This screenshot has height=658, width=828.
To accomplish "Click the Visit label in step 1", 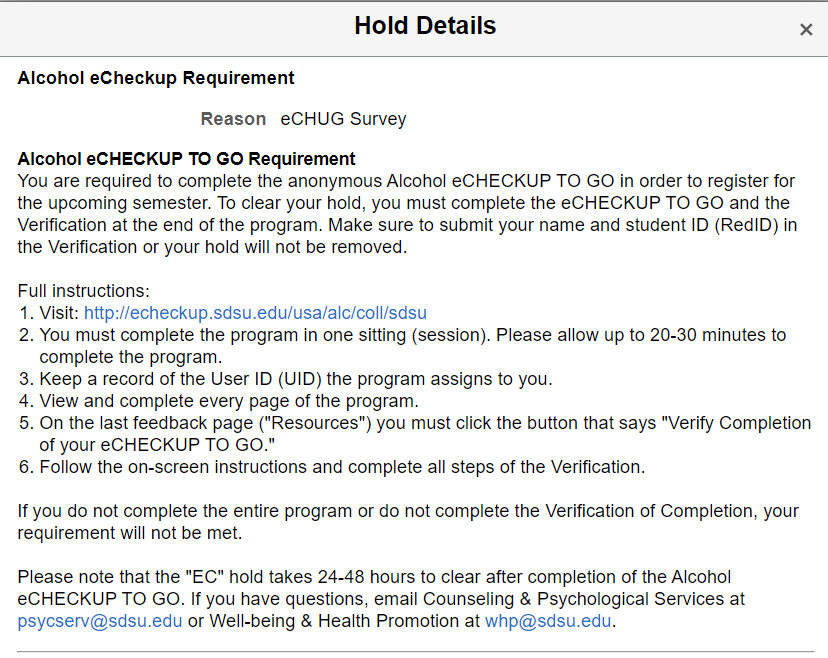I will [x=59, y=313].
